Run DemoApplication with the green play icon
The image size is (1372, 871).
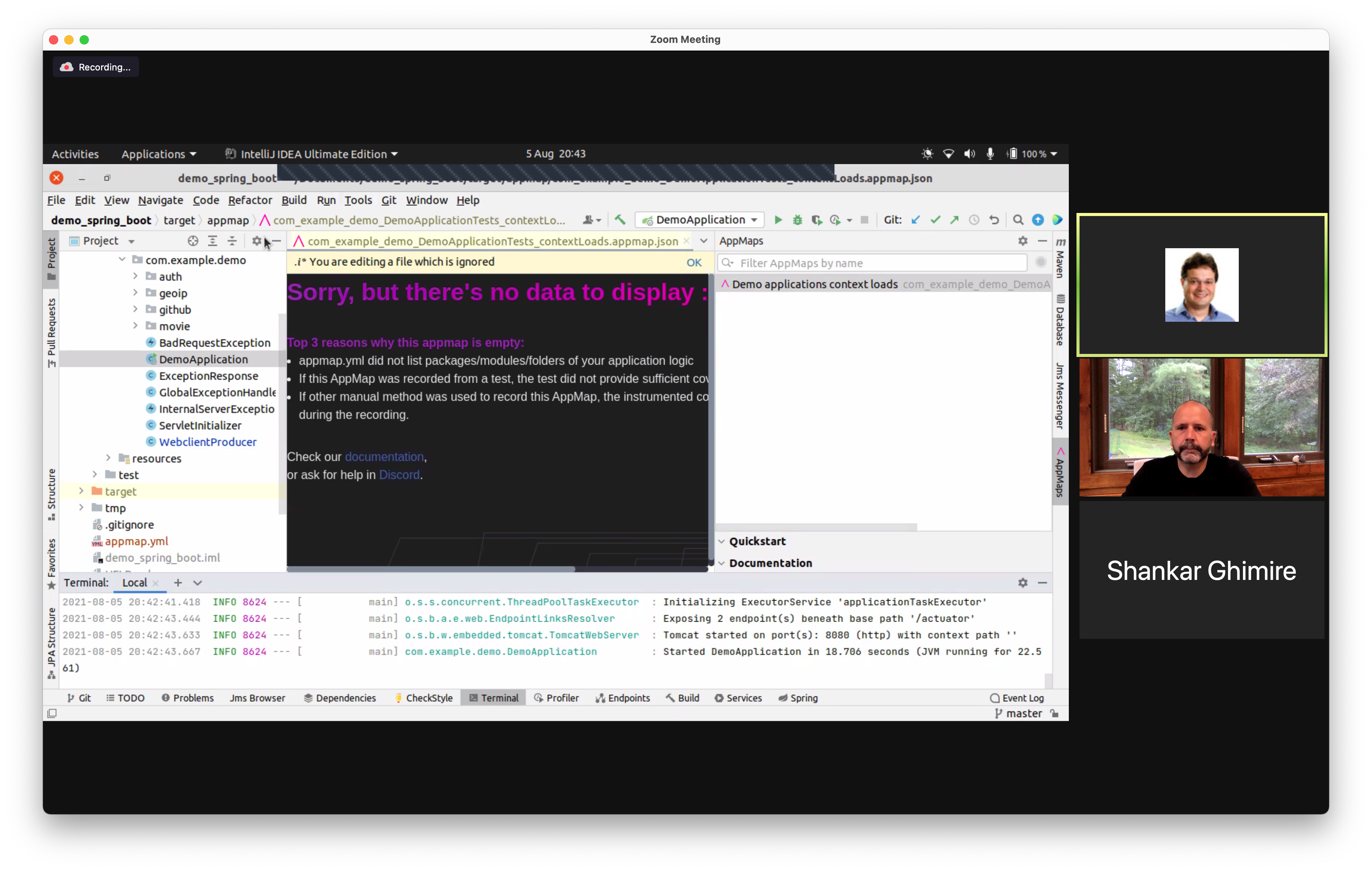778,220
